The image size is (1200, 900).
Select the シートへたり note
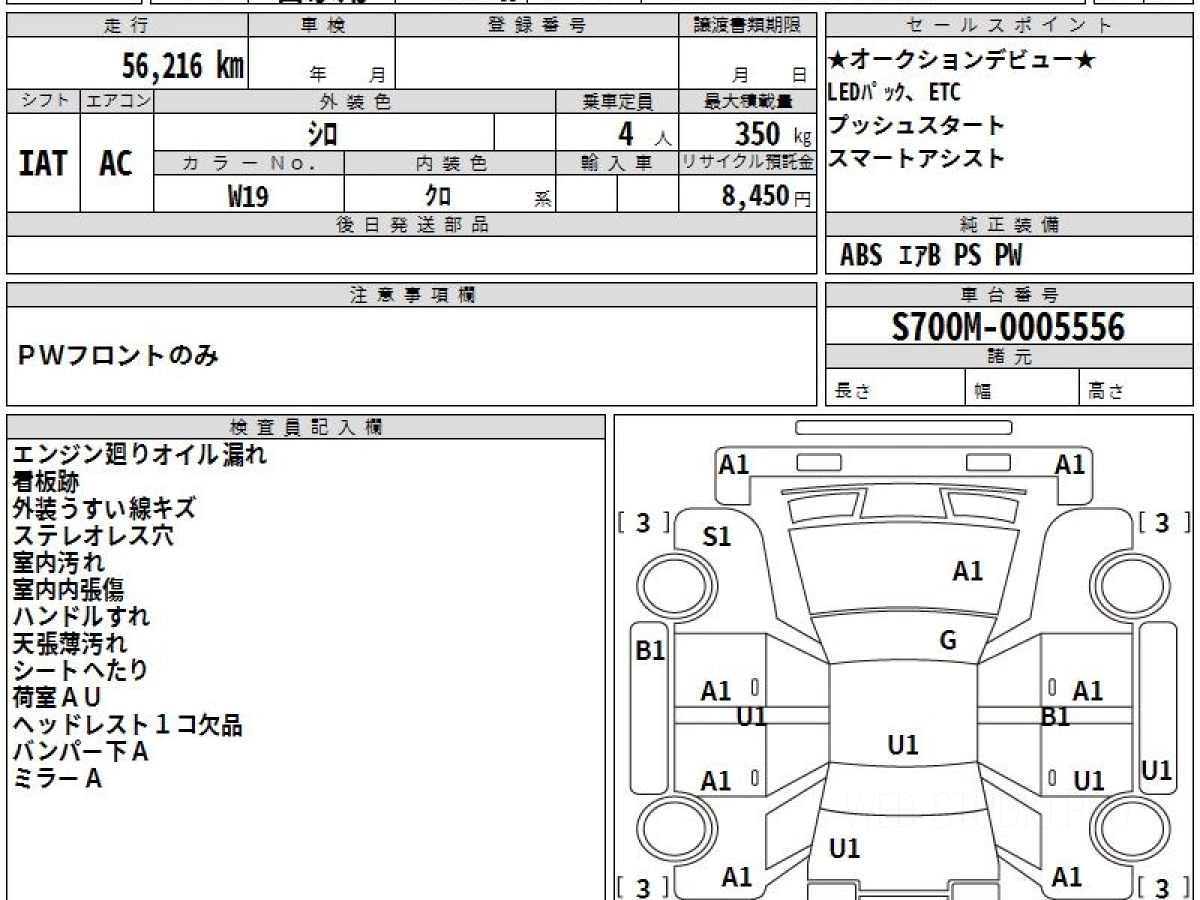tap(81, 670)
